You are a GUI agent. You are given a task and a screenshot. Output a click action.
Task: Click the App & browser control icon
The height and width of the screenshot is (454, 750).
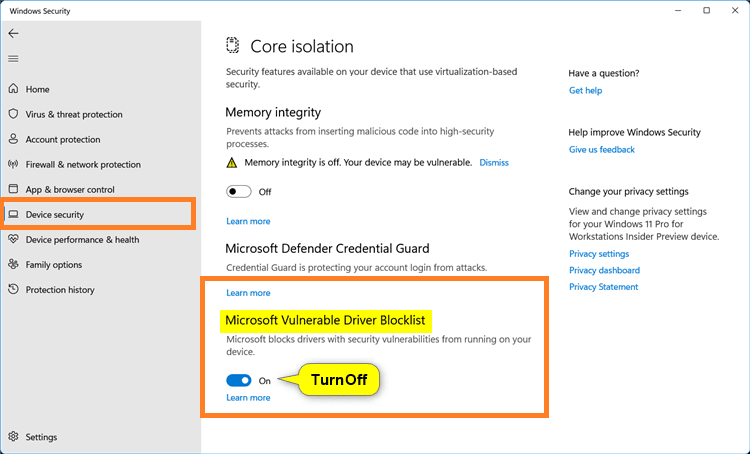click(14, 189)
